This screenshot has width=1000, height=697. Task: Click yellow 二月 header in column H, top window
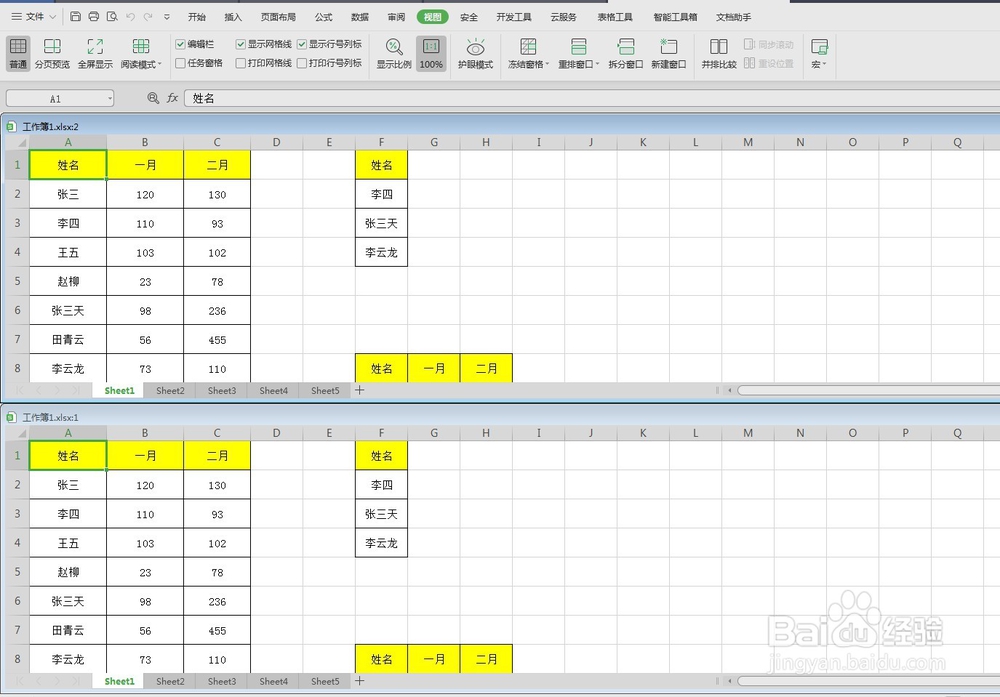pos(486,369)
